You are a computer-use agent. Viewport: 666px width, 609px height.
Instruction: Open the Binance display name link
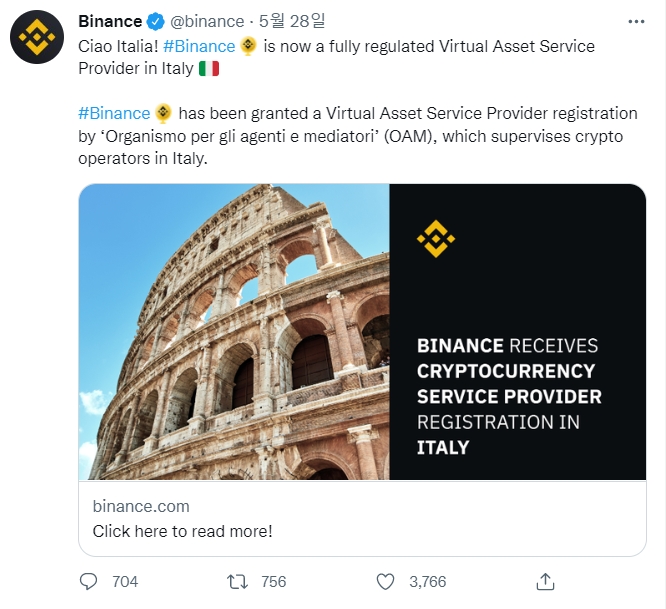point(110,21)
